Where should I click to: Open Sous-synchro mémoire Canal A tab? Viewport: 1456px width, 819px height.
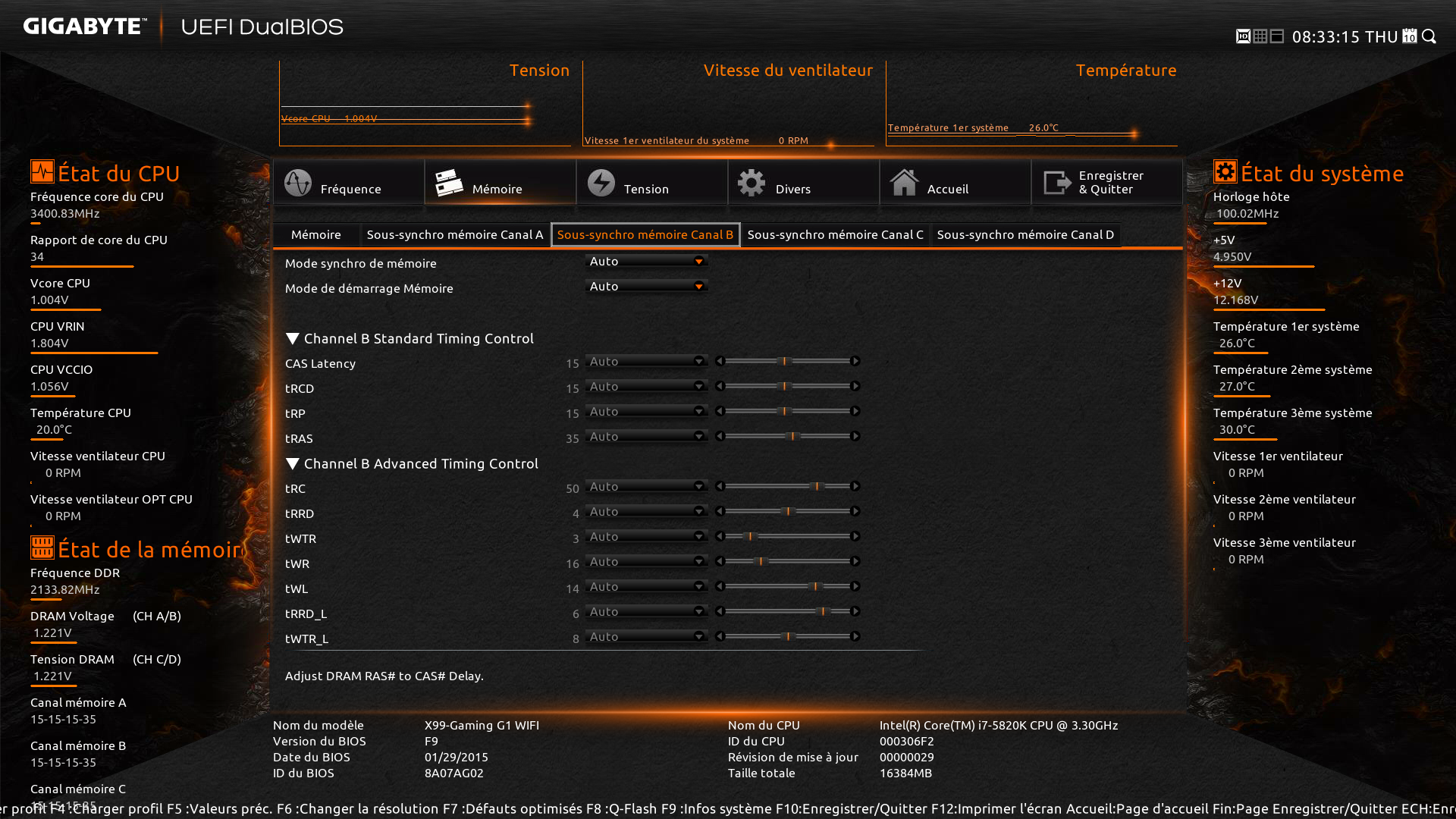tap(455, 235)
